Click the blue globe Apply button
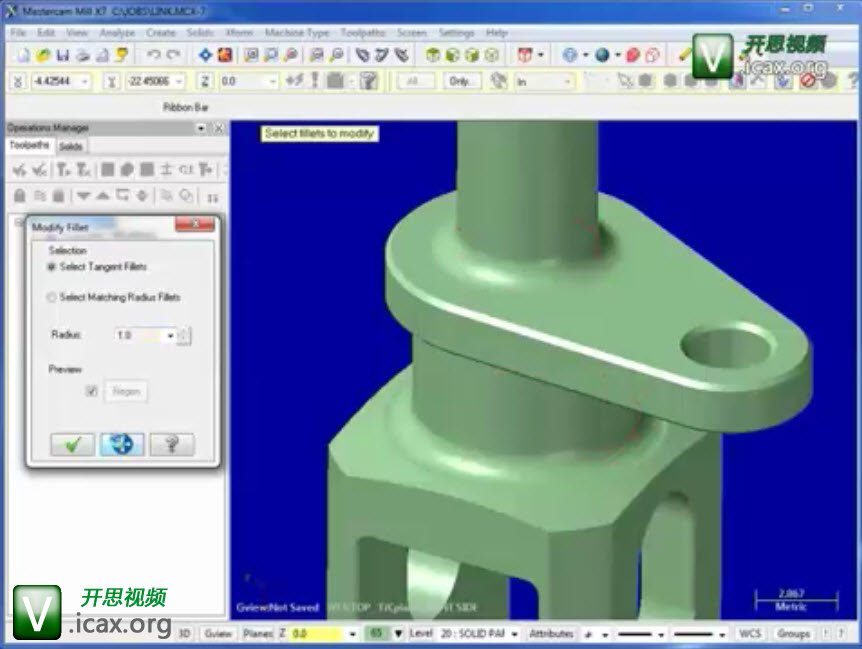Screen dimensions: 862x649 click(122, 445)
